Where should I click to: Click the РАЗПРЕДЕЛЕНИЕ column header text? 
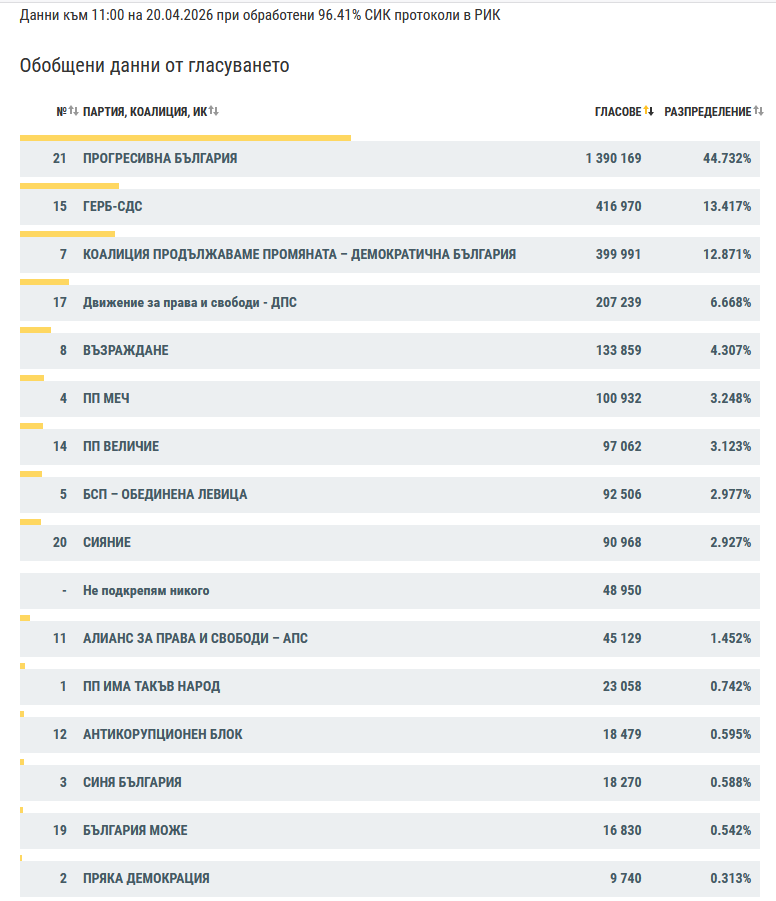[x=707, y=111]
